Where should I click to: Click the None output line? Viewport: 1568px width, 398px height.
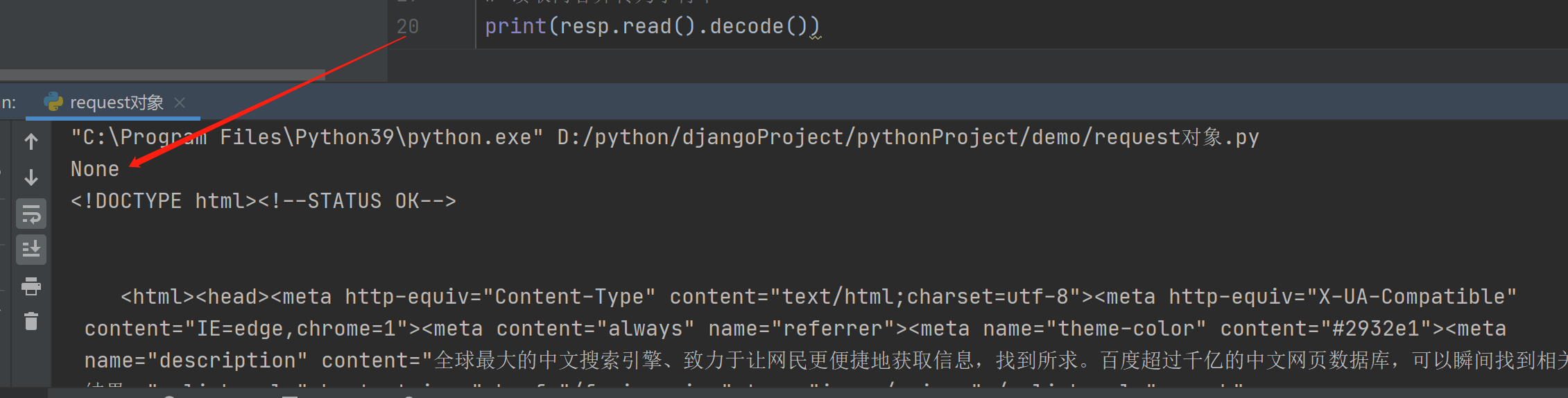[95, 169]
